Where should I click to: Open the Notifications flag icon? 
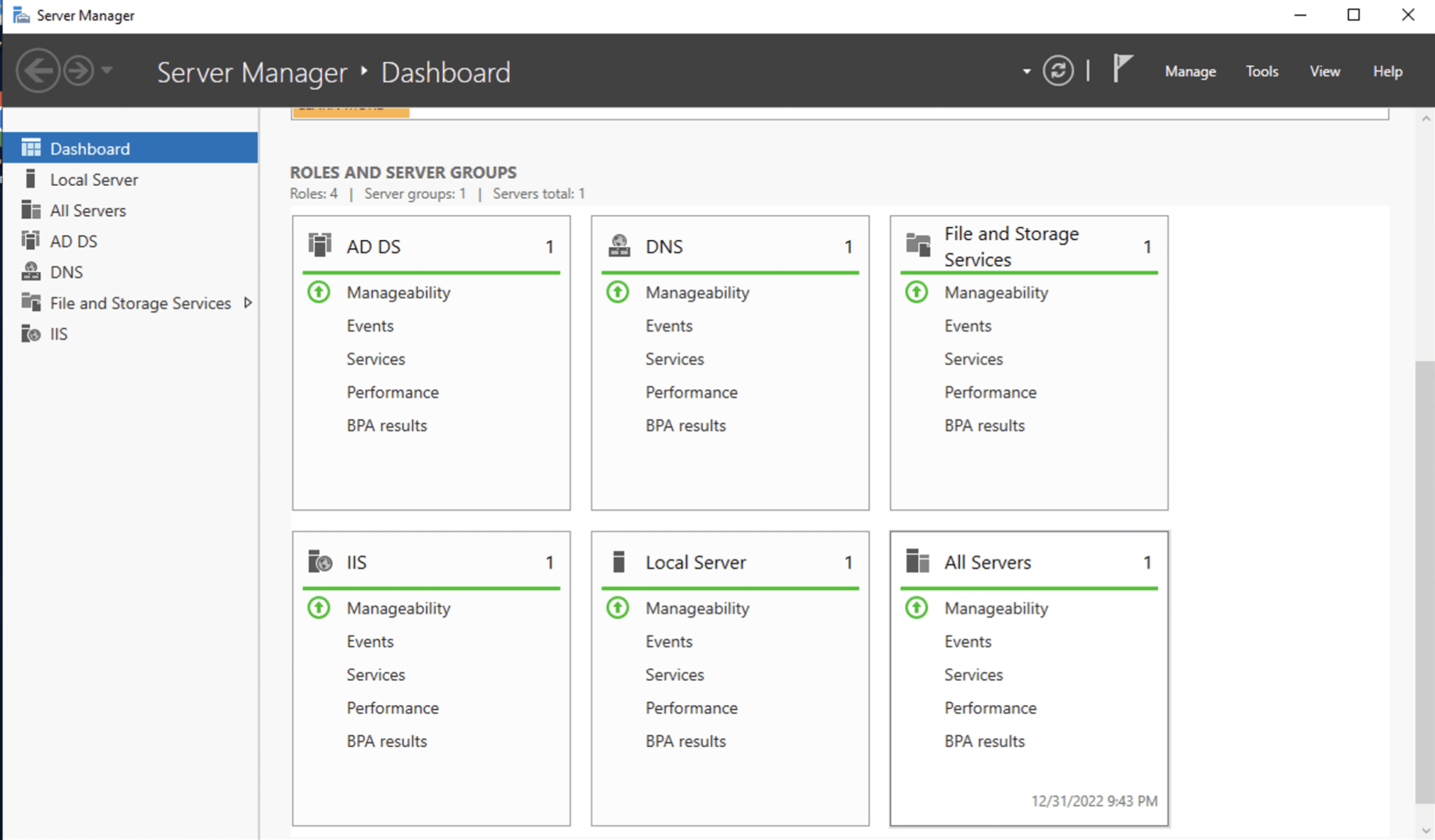[x=1122, y=69]
